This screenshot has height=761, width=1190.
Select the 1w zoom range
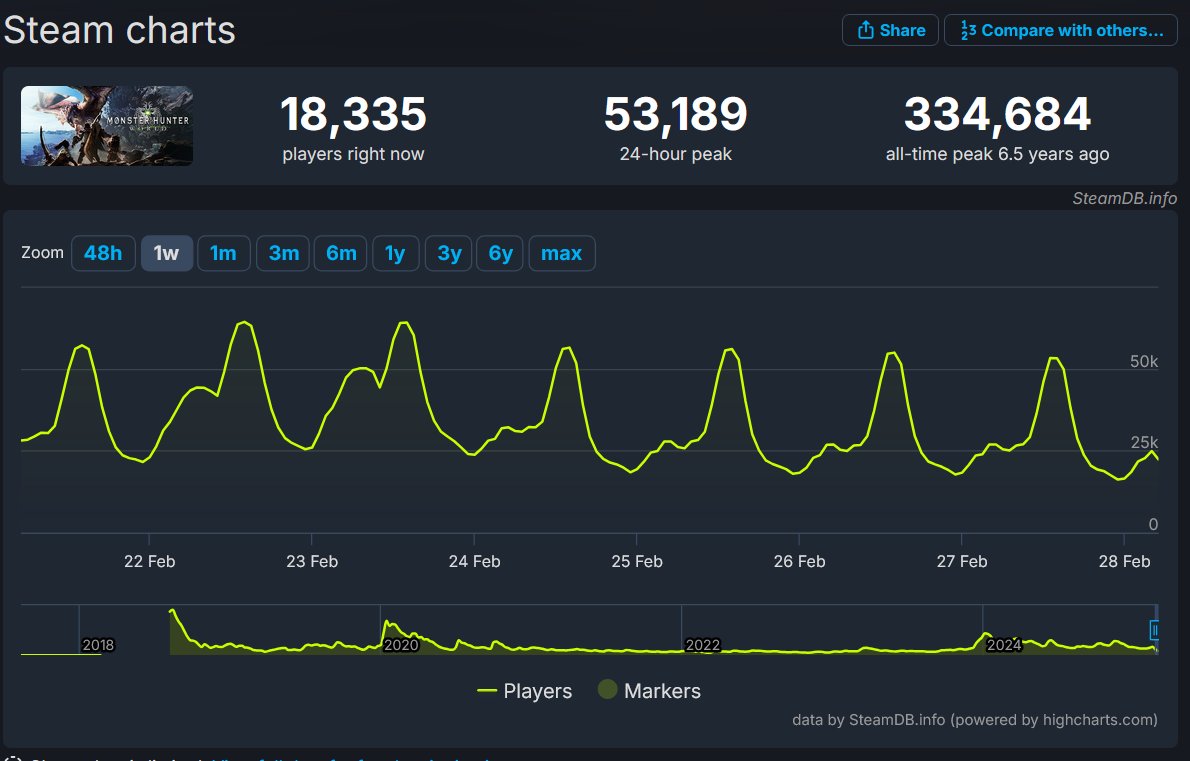tap(166, 253)
